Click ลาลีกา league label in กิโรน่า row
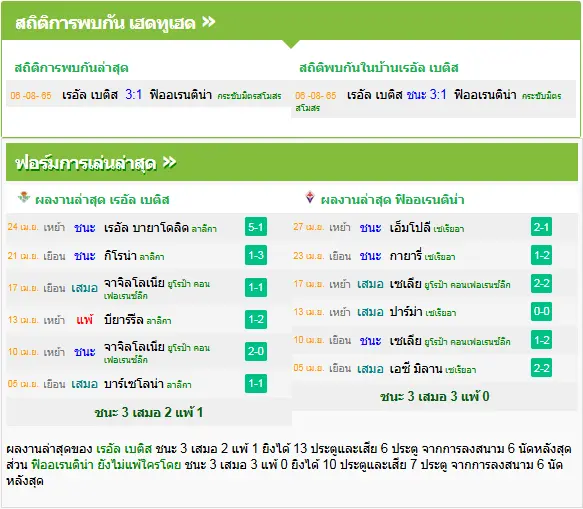The height and width of the screenshot is (509, 583). [152, 257]
